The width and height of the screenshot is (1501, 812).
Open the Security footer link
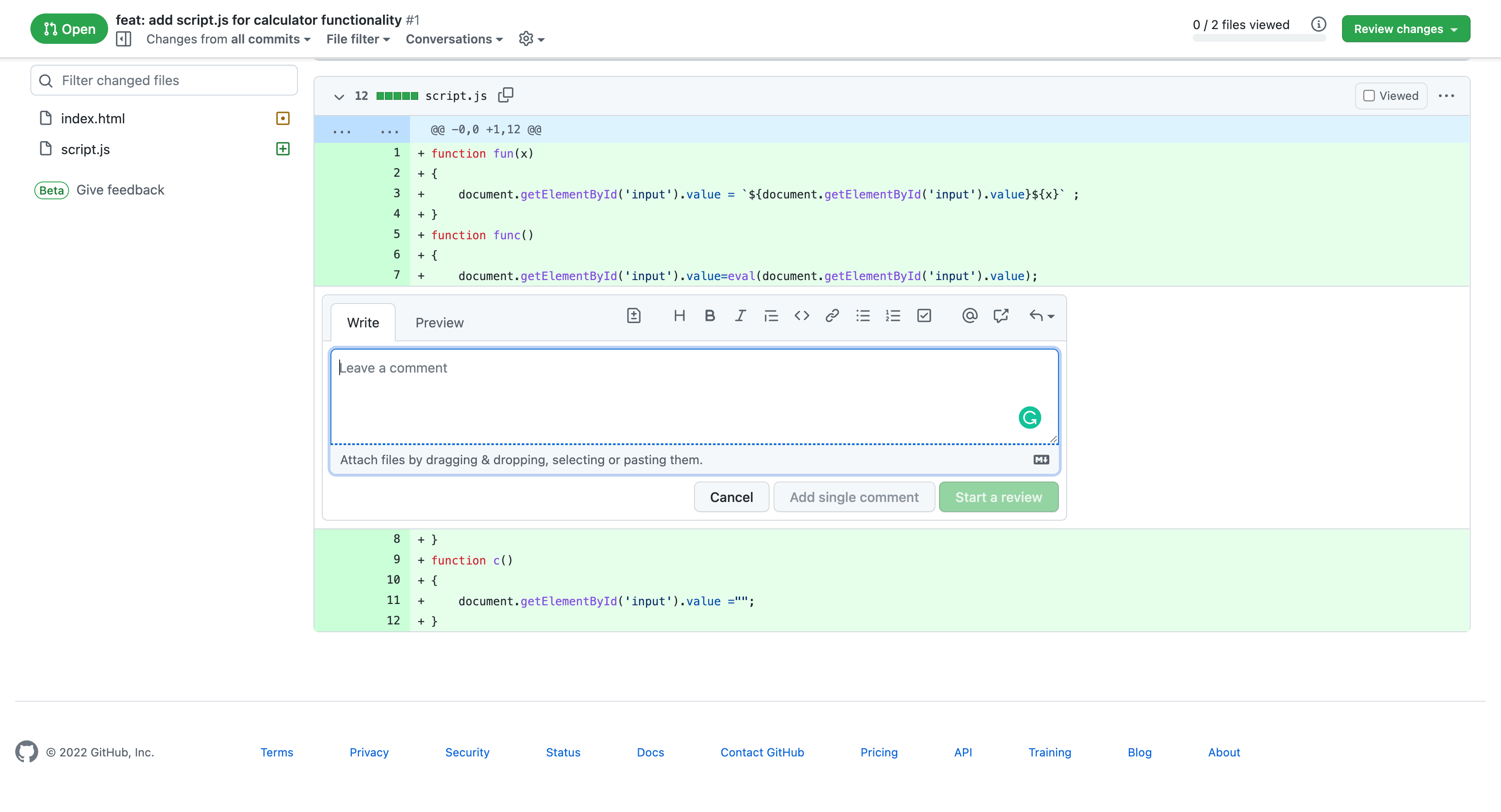click(467, 752)
